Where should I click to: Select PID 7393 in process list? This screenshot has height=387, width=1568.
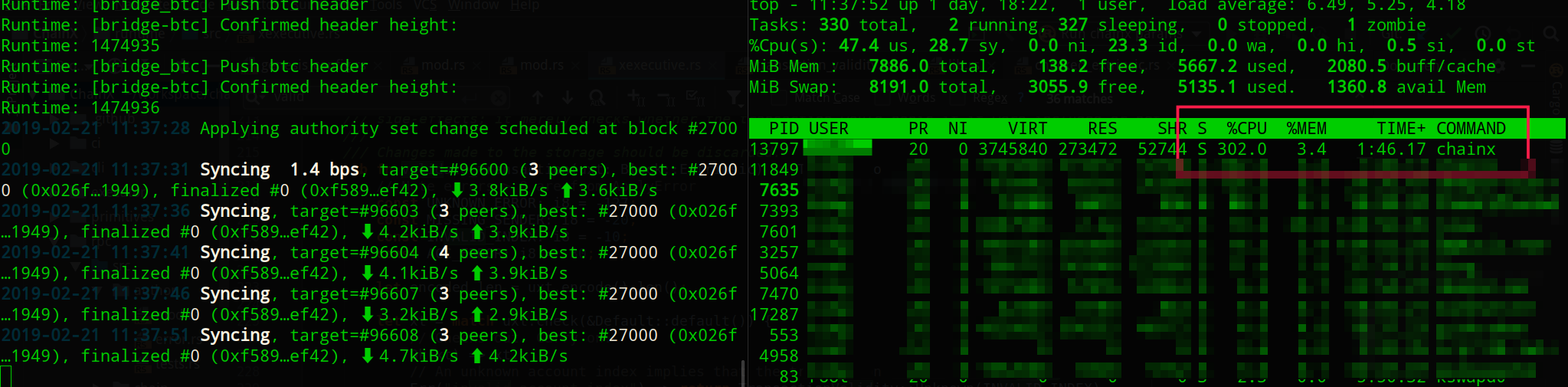(779, 212)
